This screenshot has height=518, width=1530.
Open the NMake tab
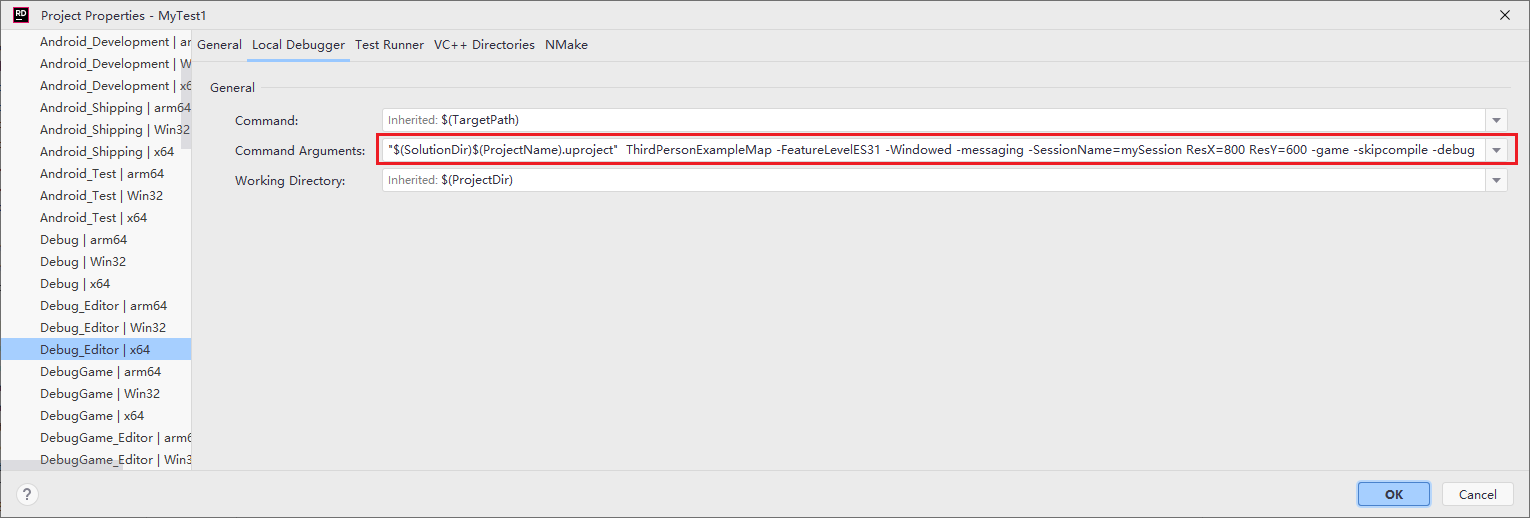(x=567, y=45)
